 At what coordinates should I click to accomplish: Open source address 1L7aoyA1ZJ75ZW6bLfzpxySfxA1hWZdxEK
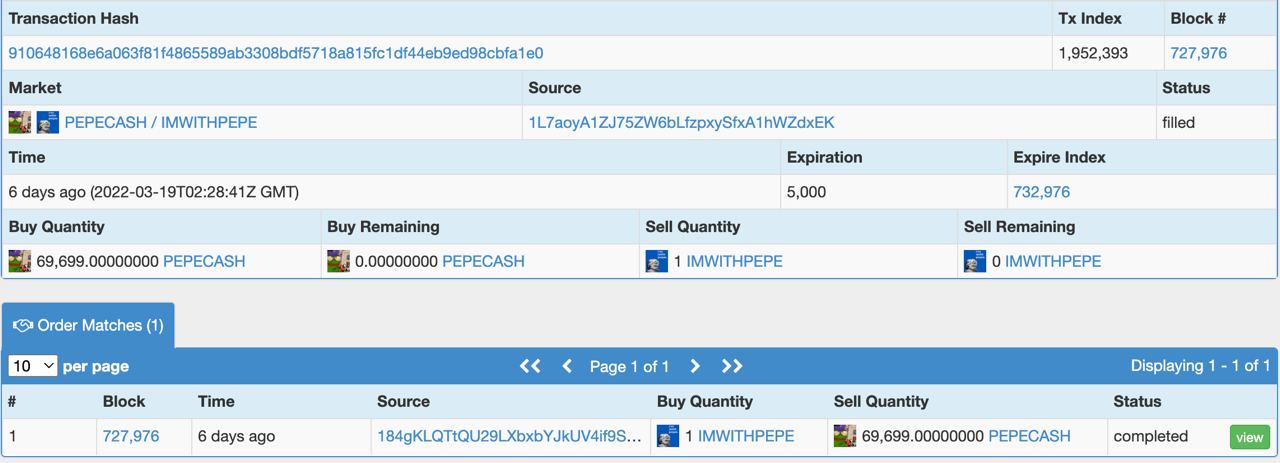(x=681, y=122)
